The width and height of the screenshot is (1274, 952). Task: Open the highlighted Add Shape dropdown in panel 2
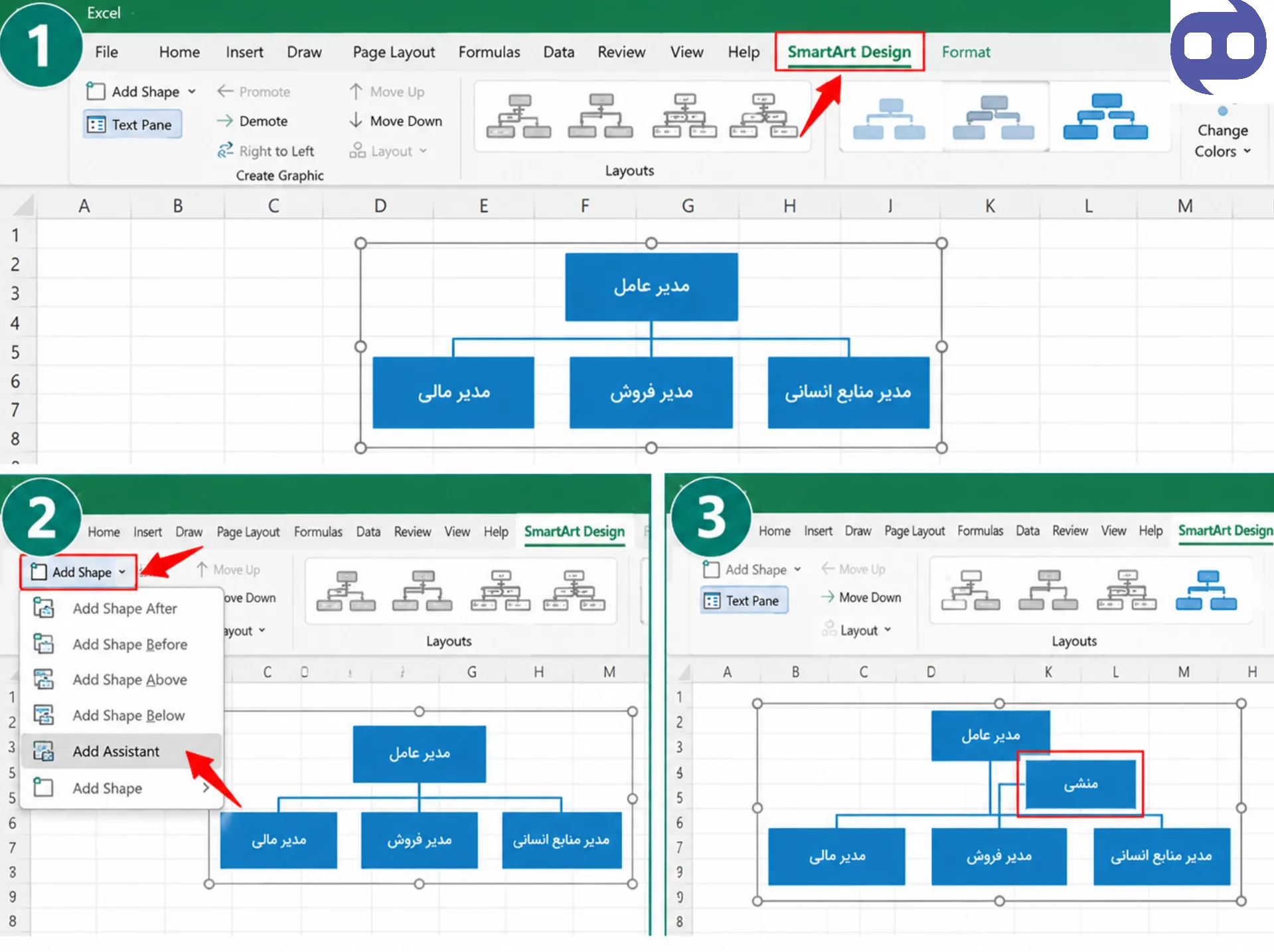click(x=78, y=572)
